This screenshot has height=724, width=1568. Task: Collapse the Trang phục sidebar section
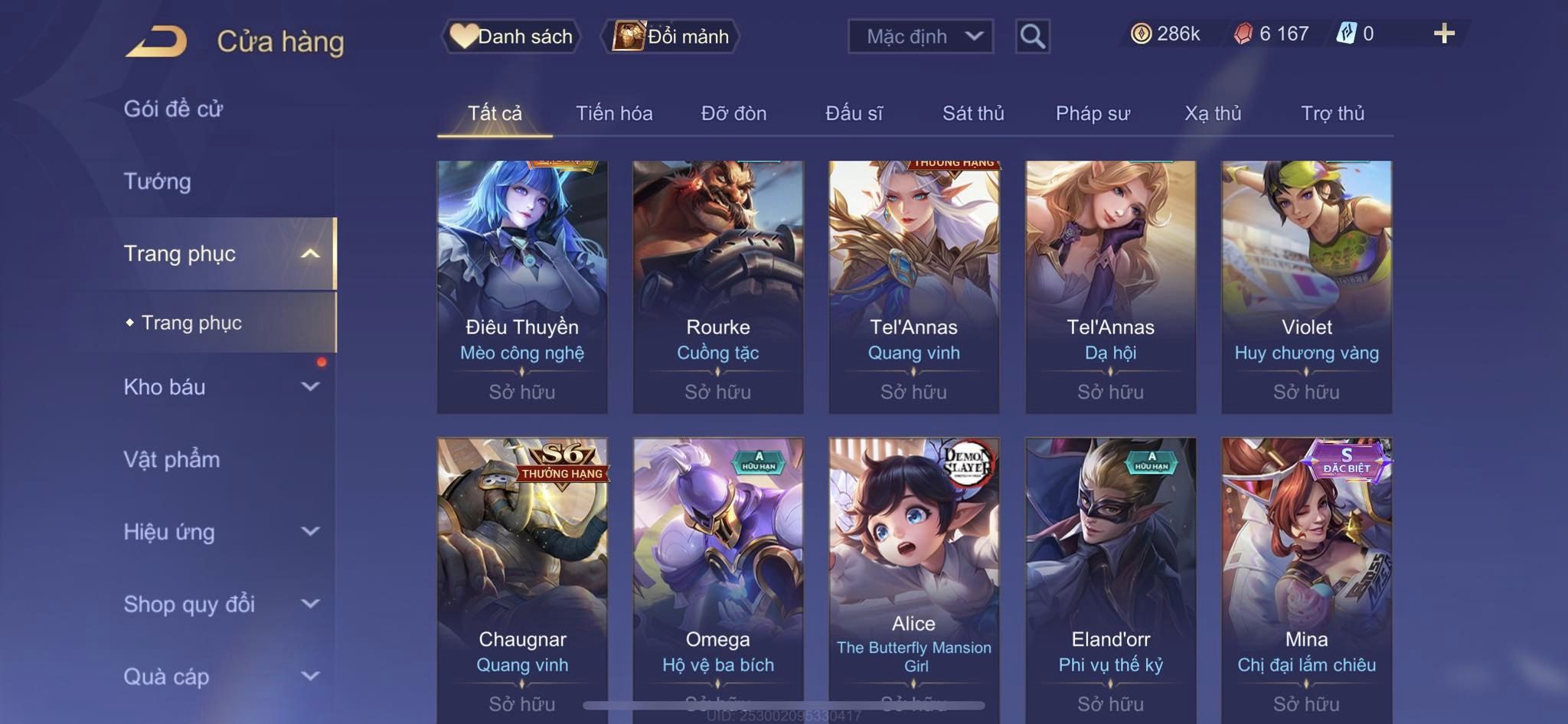310,253
